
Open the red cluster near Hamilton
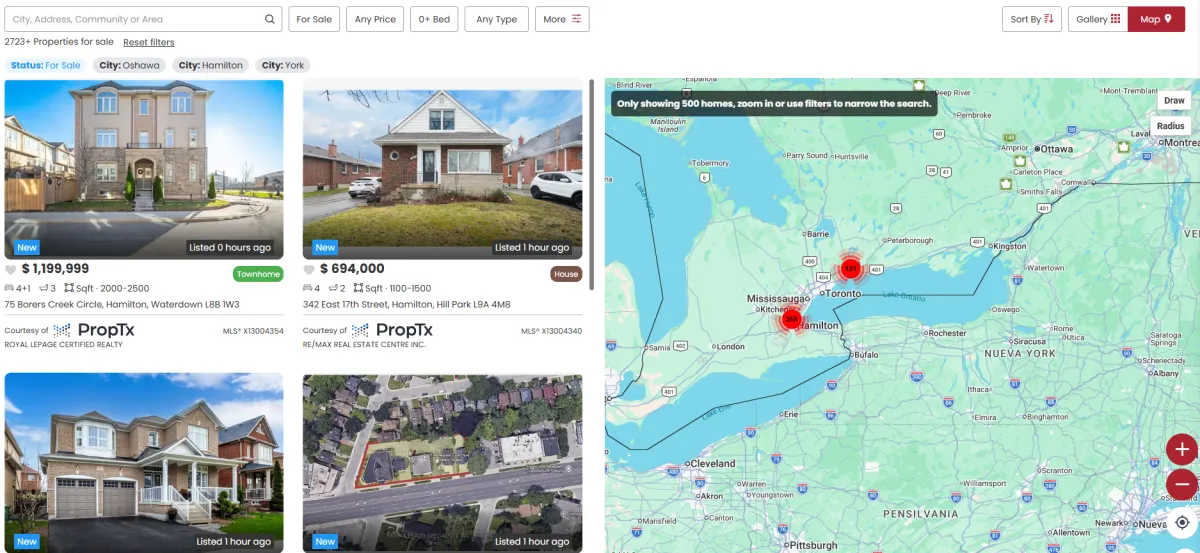tap(791, 319)
